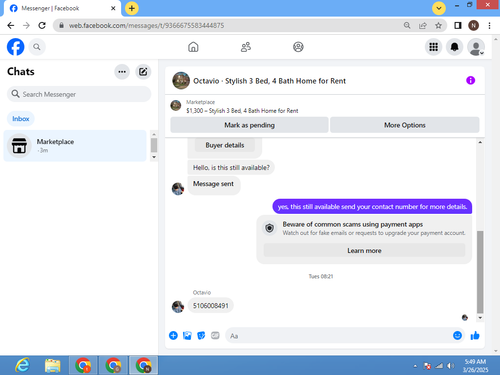Click Mark as pending button
This screenshot has width=500, height=375.
click(249, 125)
